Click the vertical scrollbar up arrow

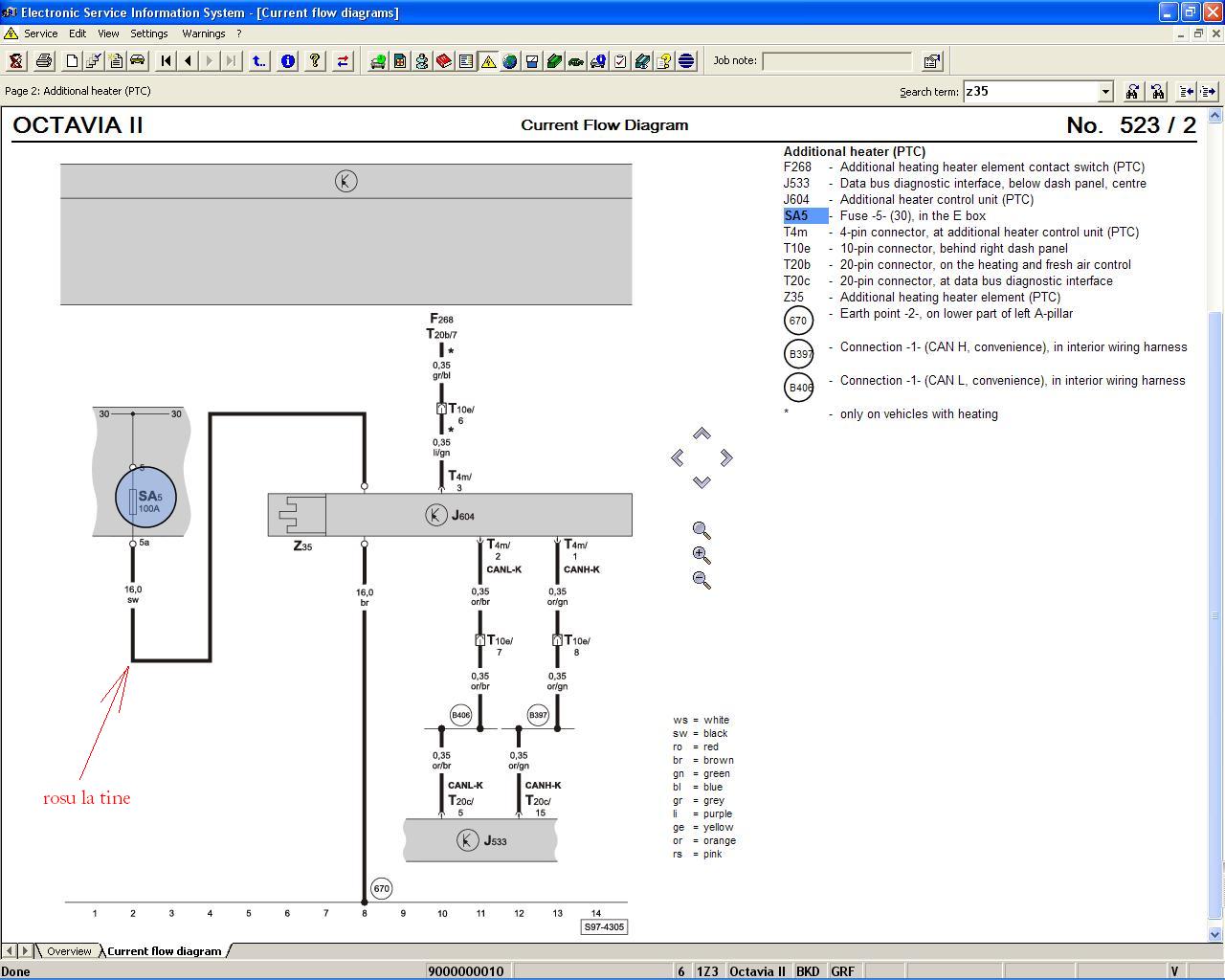pyautogui.click(x=1216, y=115)
